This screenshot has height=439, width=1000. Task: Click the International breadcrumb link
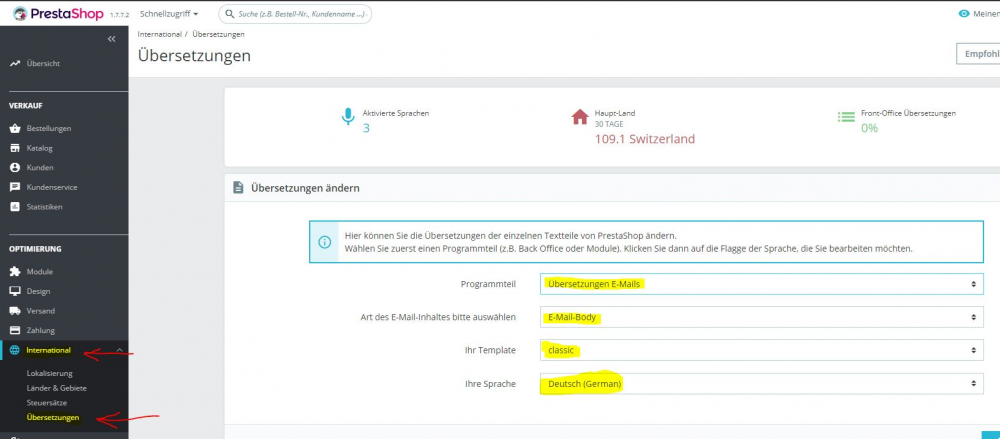(159, 34)
